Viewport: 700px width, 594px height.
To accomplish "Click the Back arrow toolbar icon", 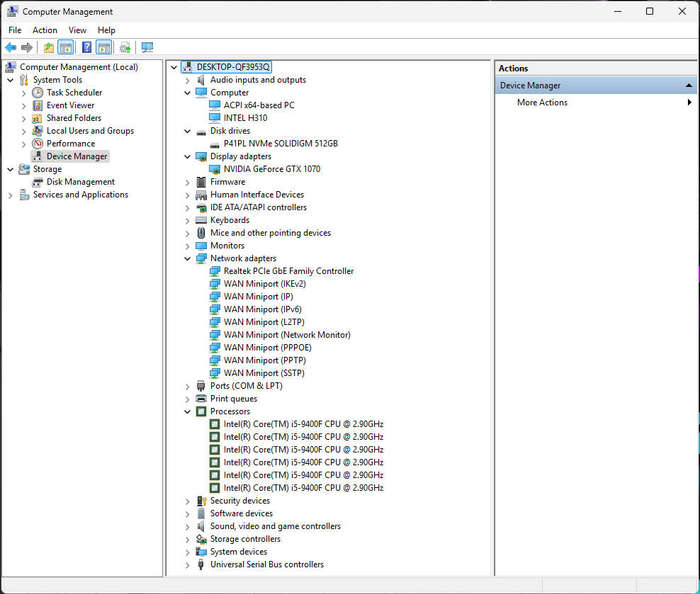I will tap(11, 47).
